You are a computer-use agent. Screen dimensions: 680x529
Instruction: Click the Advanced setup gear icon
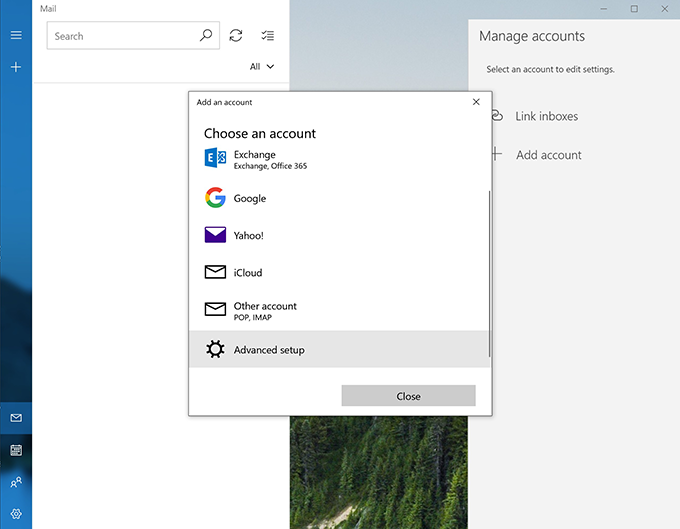pyautogui.click(x=215, y=349)
